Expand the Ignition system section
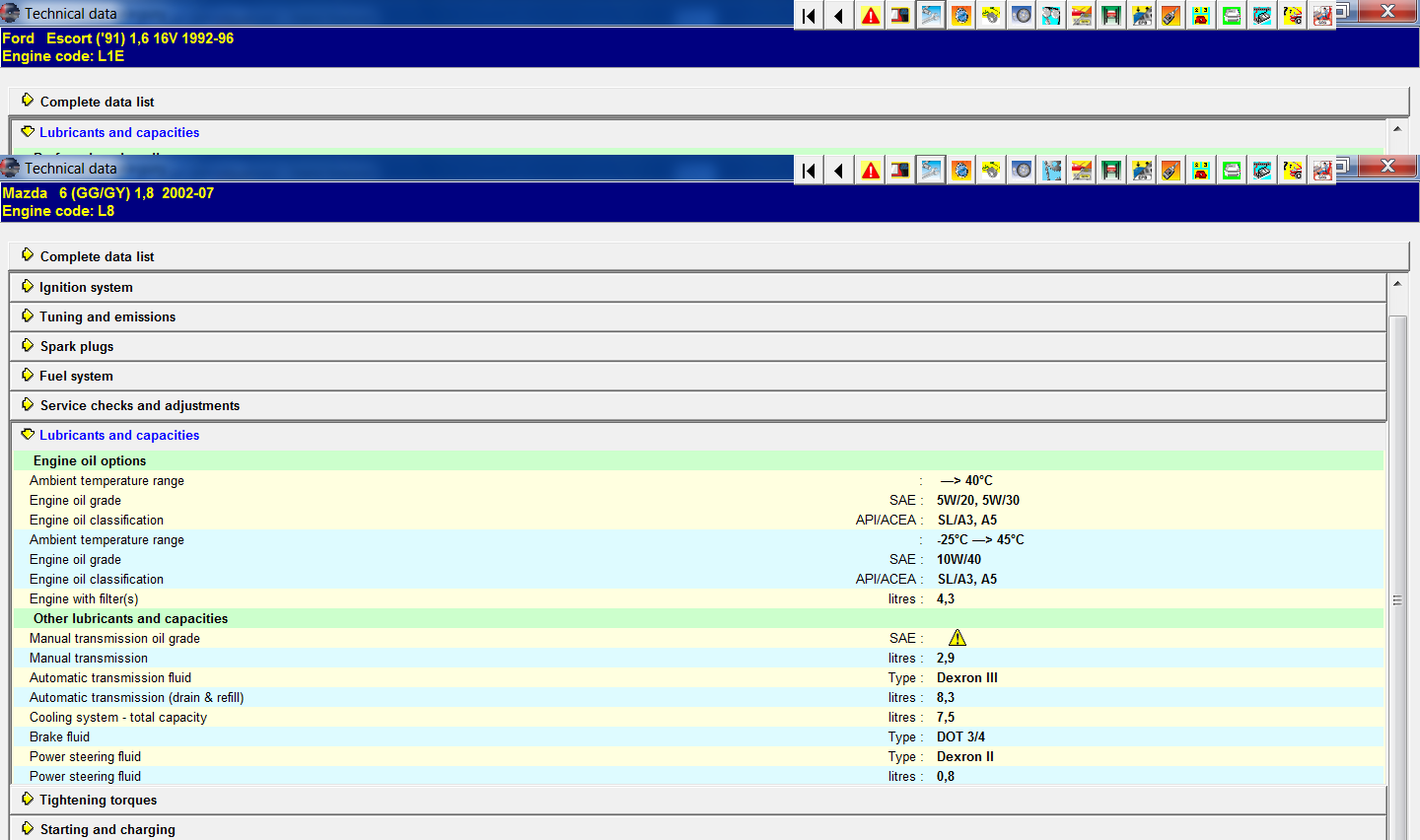Viewport: 1420px width, 840px height. 86,287
